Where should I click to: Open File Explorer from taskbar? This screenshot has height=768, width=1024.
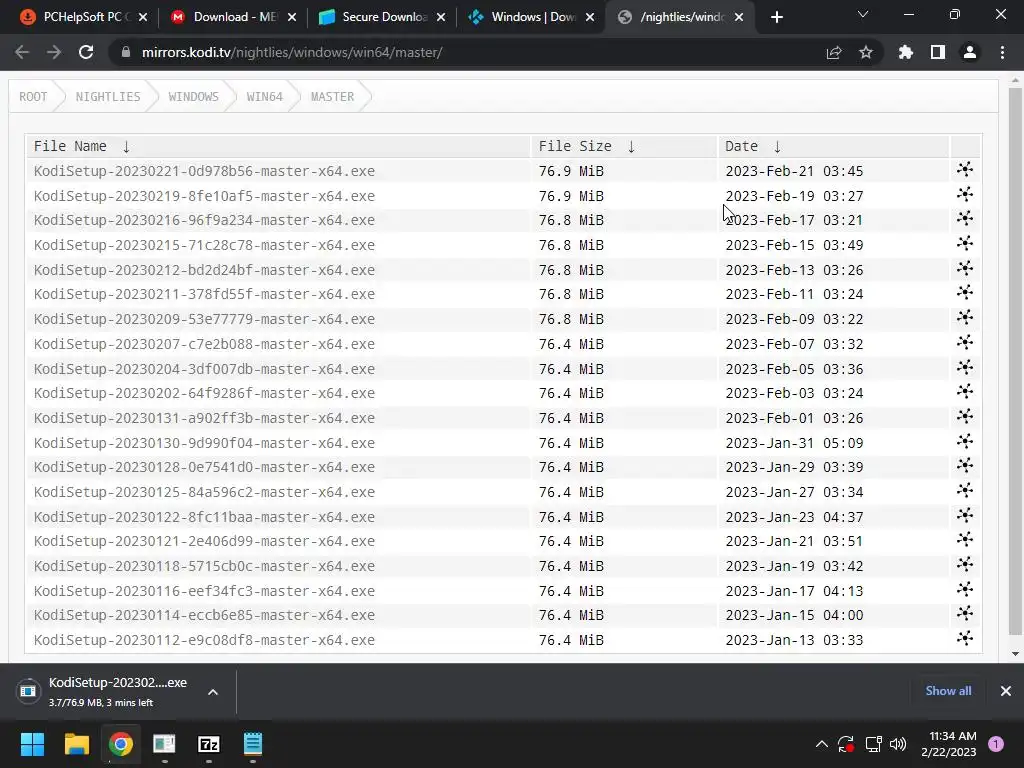click(x=76, y=744)
